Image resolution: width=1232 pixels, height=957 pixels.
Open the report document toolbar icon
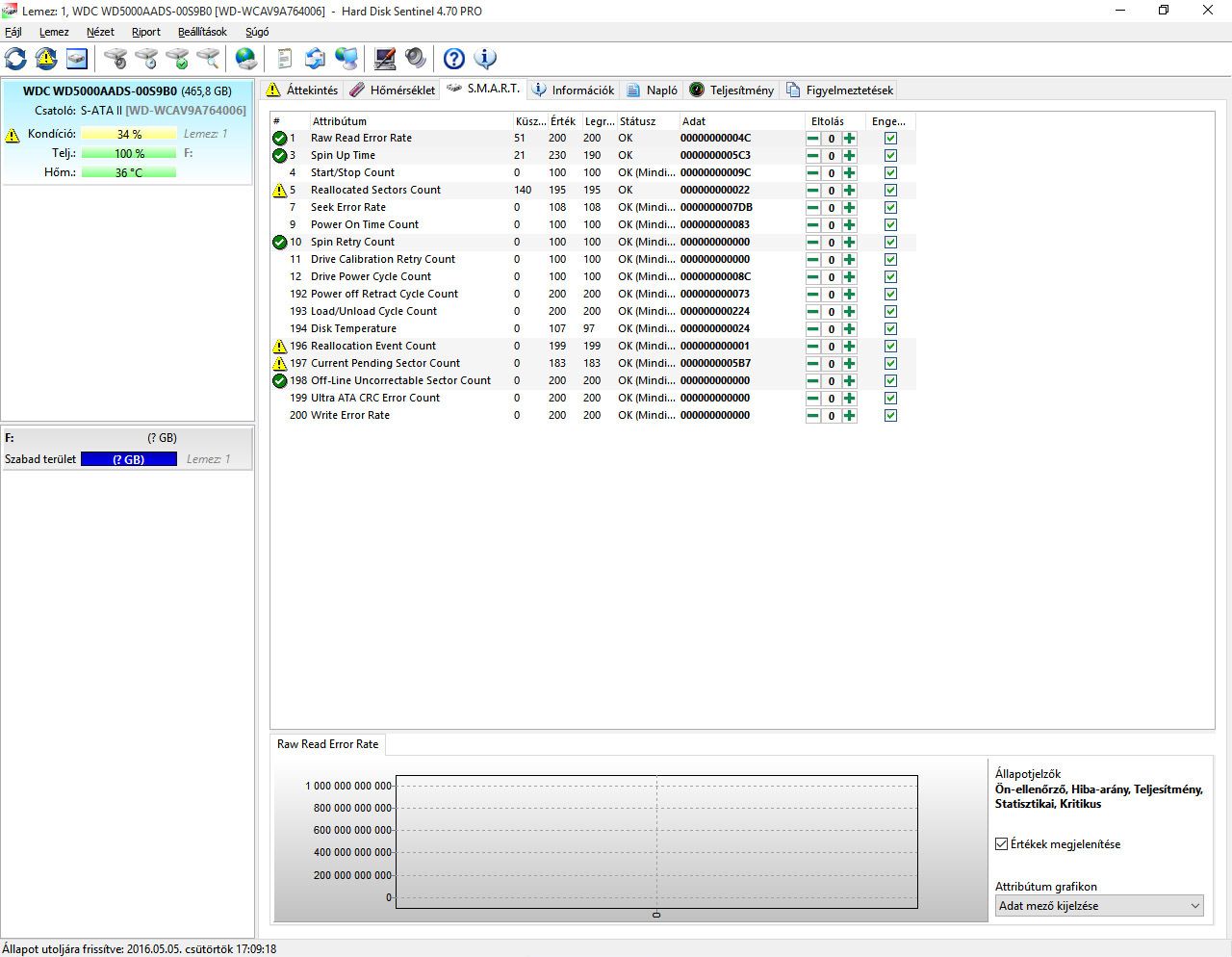(x=284, y=59)
